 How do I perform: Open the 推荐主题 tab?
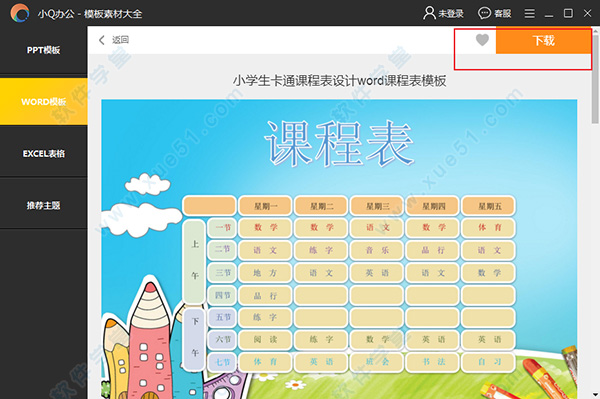[x=44, y=205]
